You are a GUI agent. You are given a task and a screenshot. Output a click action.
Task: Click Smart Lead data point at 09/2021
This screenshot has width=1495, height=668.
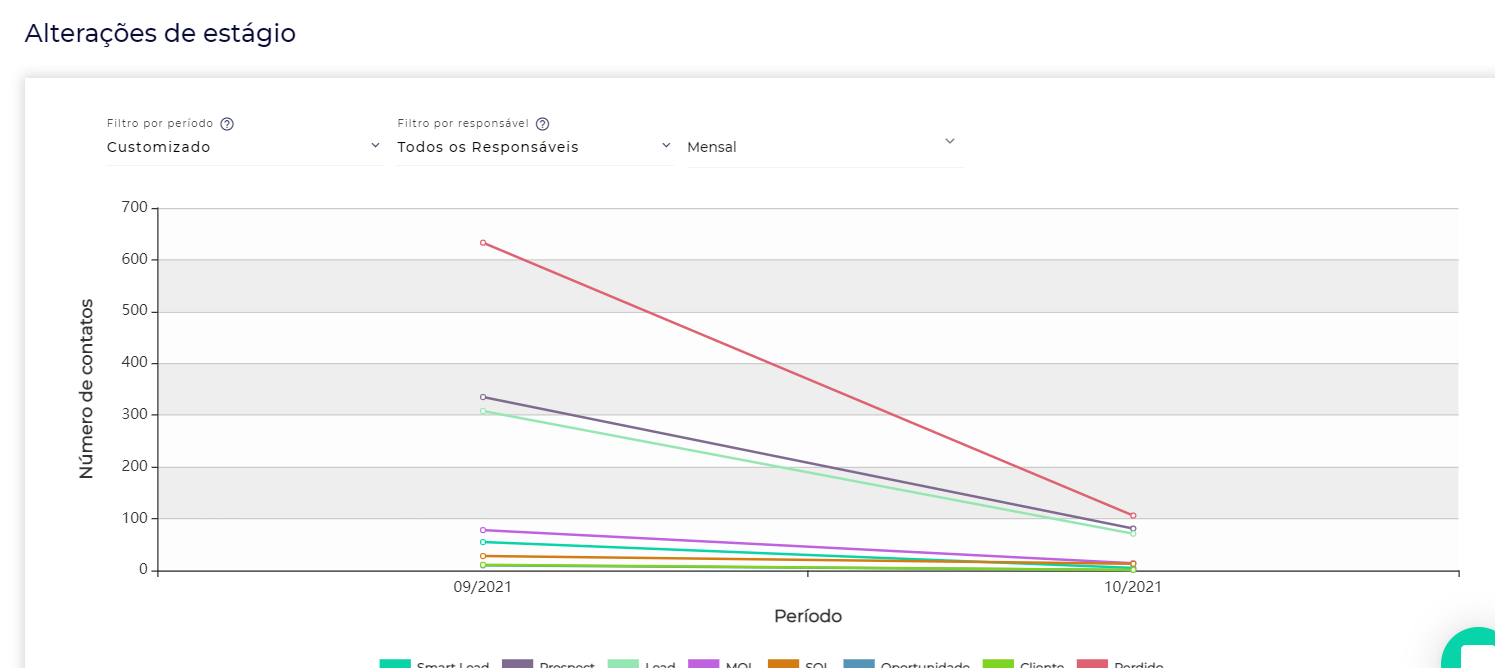pyautogui.click(x=483, y=542)
